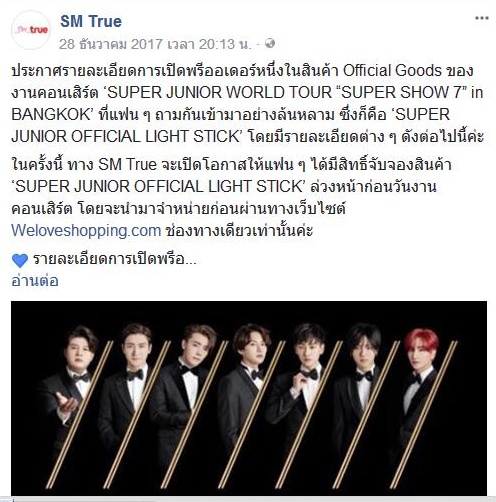Expand the post with อ่านต่อ
This screenshot has height=502, width=496.
pos(35,281)
